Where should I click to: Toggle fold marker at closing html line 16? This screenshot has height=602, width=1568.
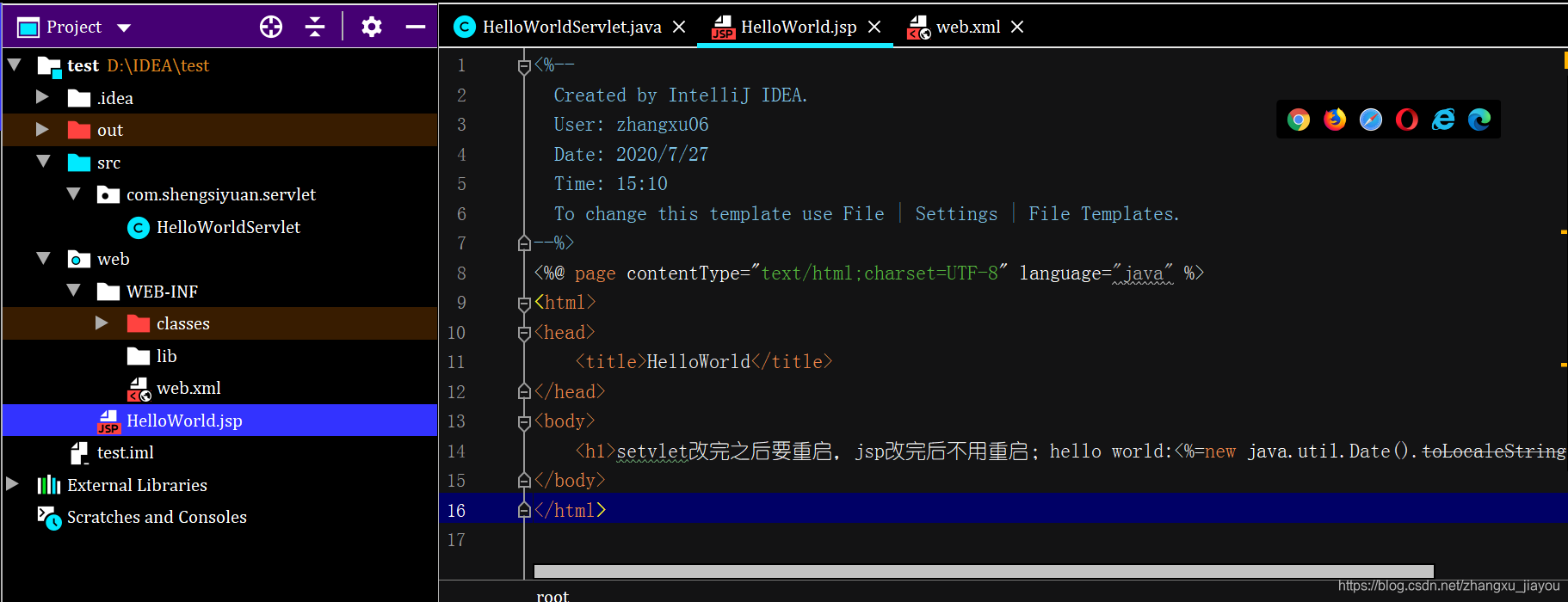coord(524,511)
